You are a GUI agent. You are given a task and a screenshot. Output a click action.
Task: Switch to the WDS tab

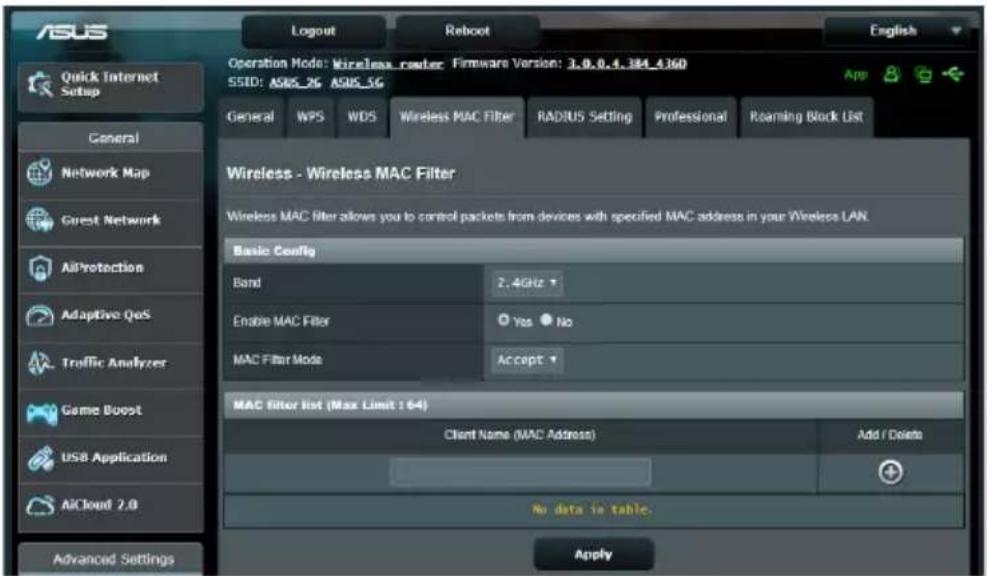361,117
